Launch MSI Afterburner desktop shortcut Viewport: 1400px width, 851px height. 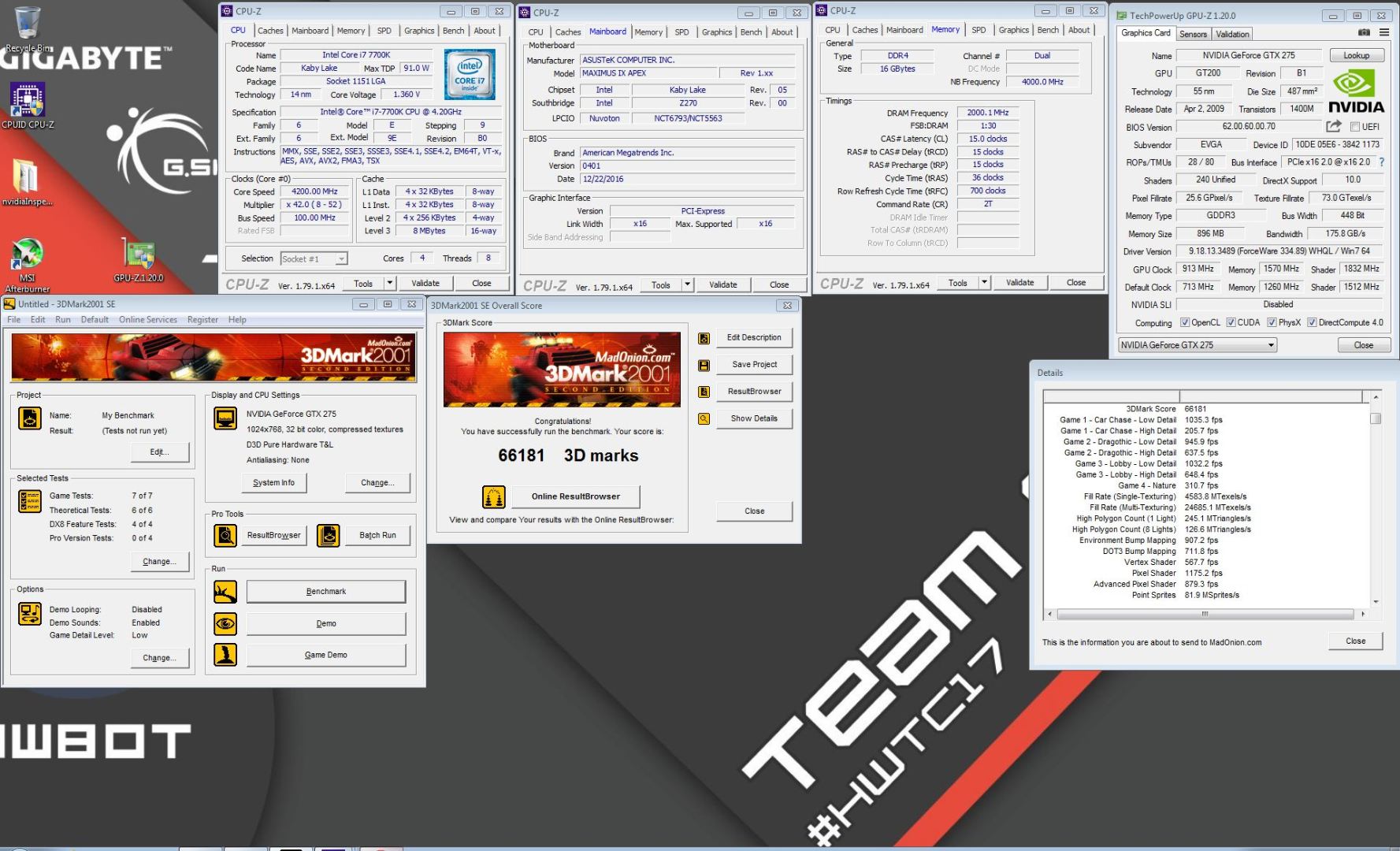click(28, 265)
